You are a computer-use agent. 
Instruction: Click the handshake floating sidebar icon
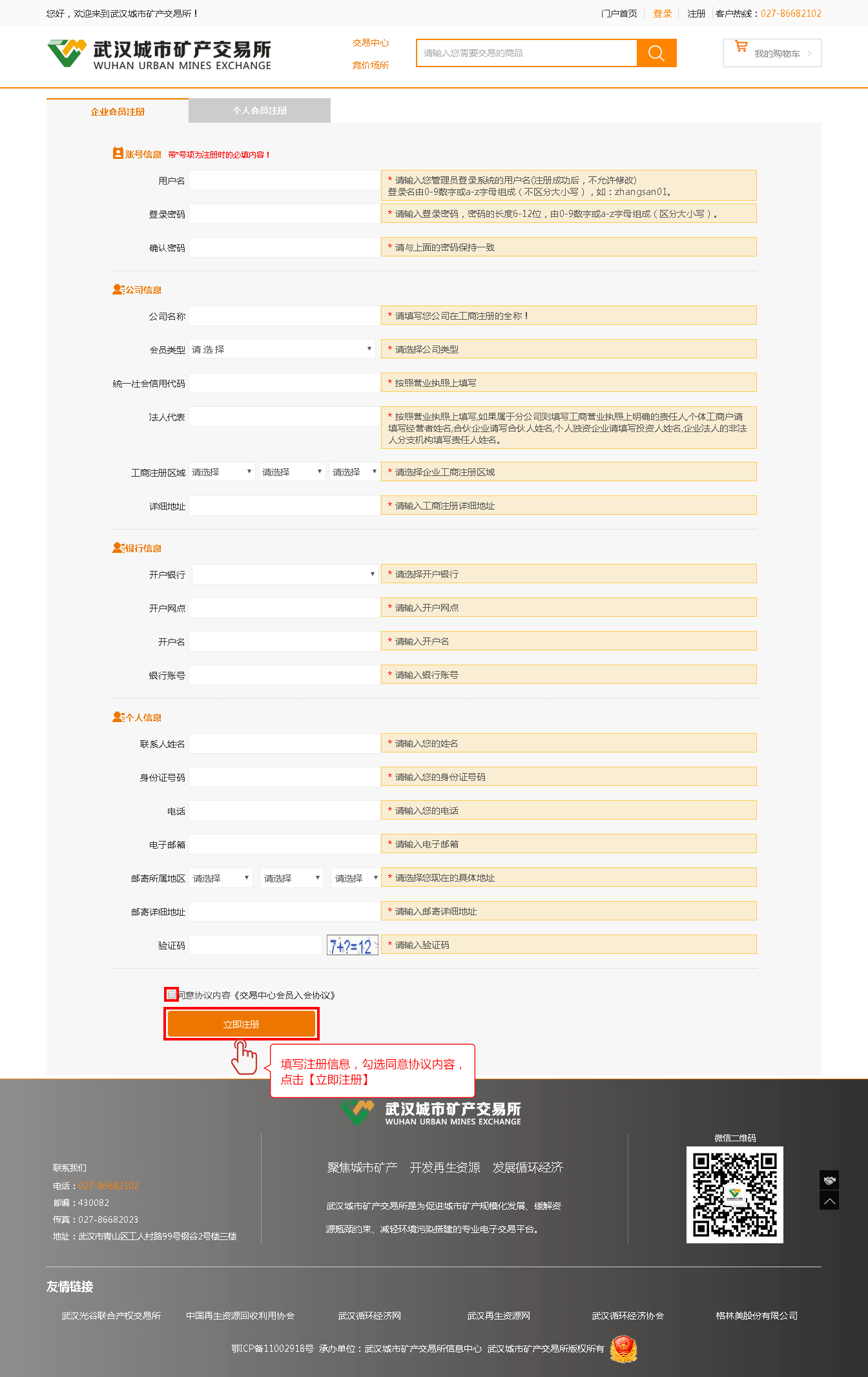click(829, 1180)
